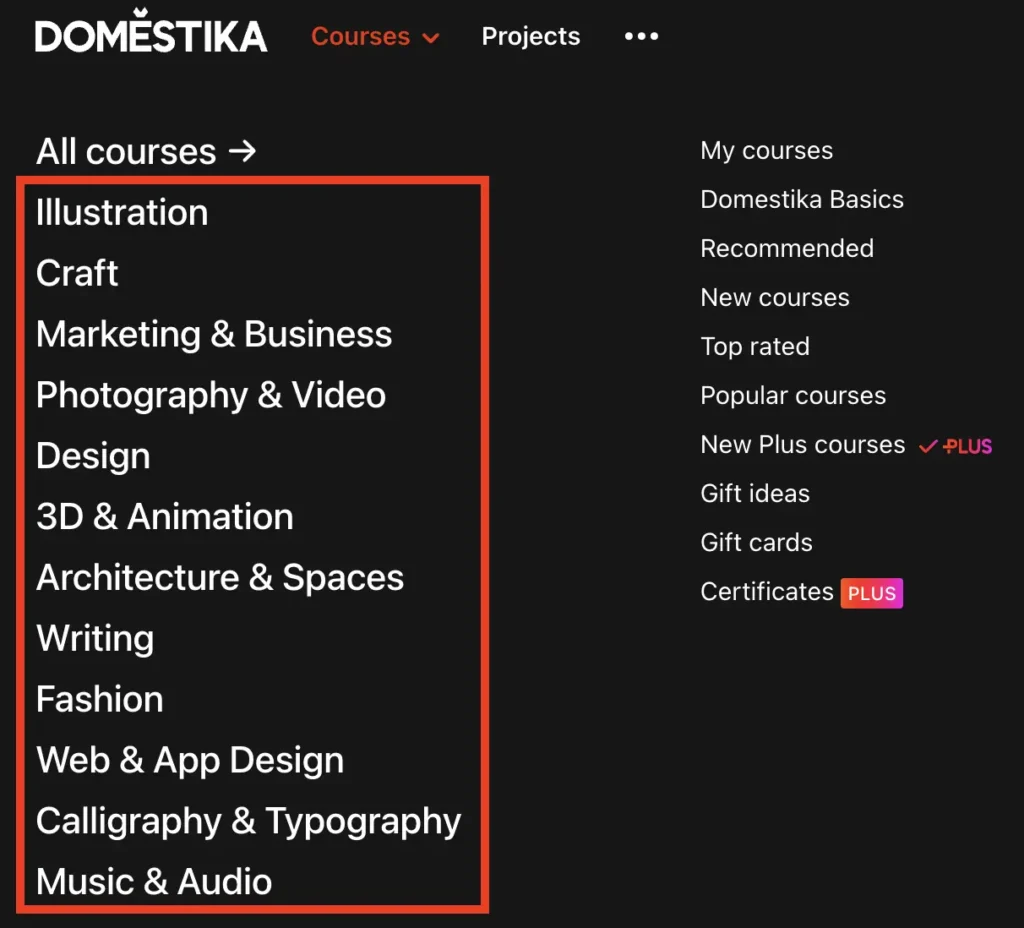The width and height of the screenshot is (1024, 928).
Task: Open the three-dots more menu
Action: click(x=641, y=36)
